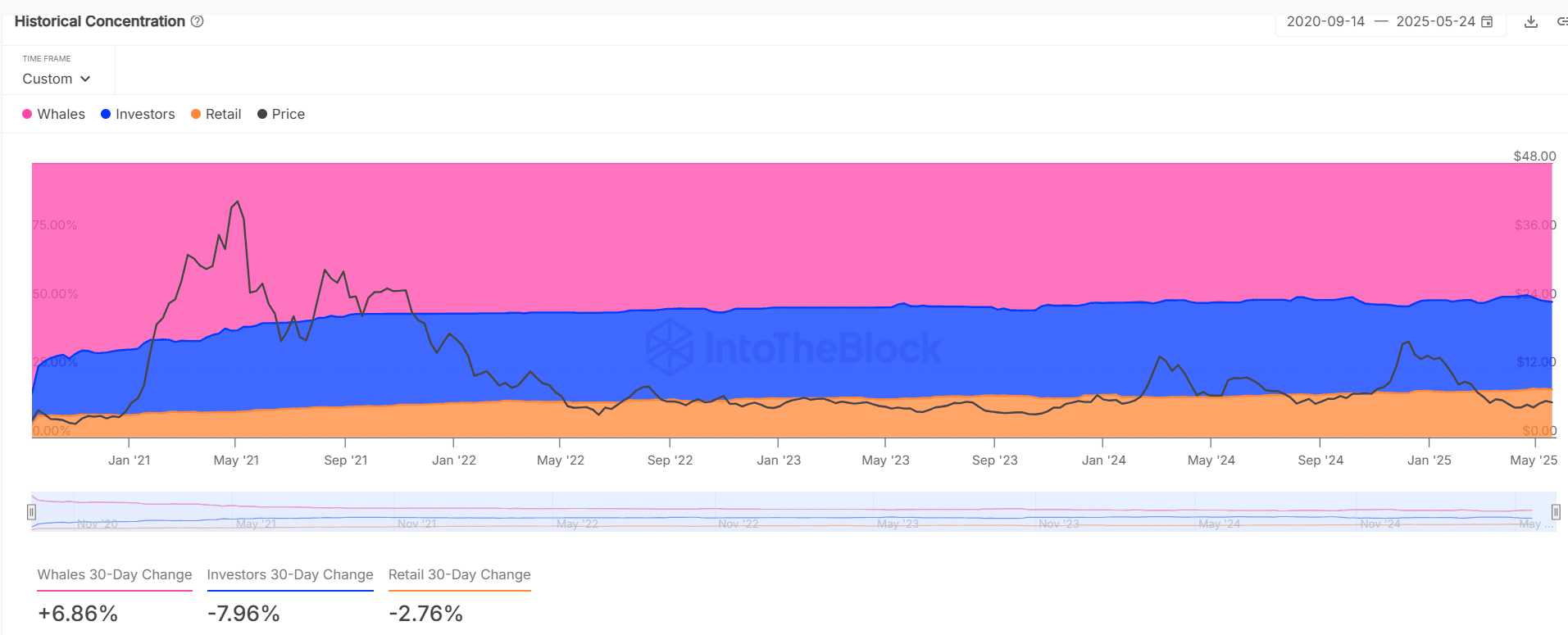Click the May '21 price peak on chart
Viewport: 1568px width, 635px height.
click(238, 202)
